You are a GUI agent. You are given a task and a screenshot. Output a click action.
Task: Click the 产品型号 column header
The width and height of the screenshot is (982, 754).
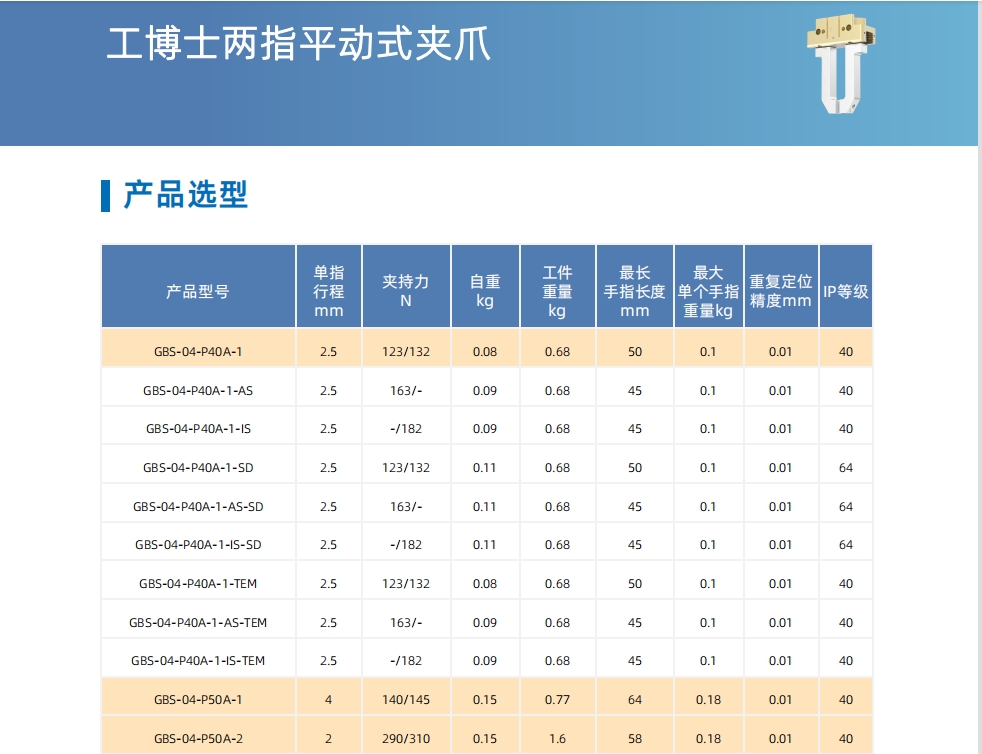[x=198, y=292]
